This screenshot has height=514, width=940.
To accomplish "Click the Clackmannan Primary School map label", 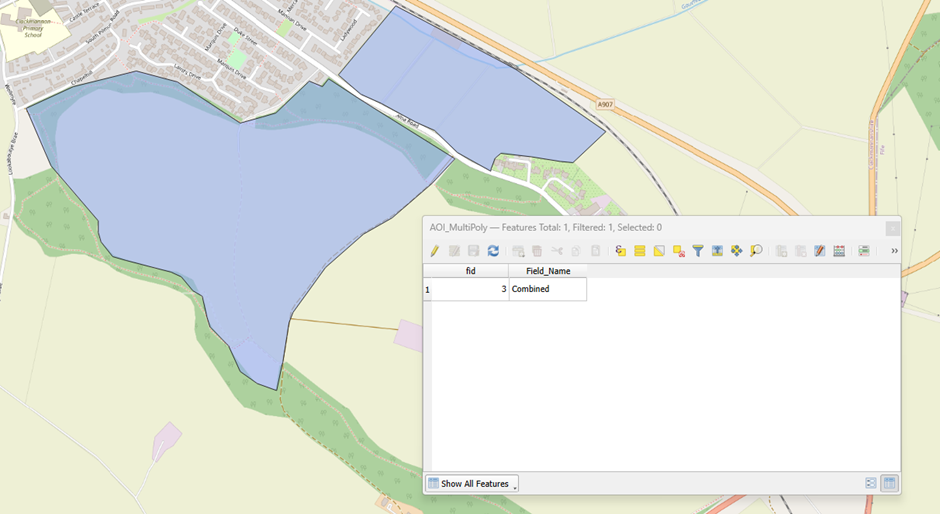I will click(33, 28).
